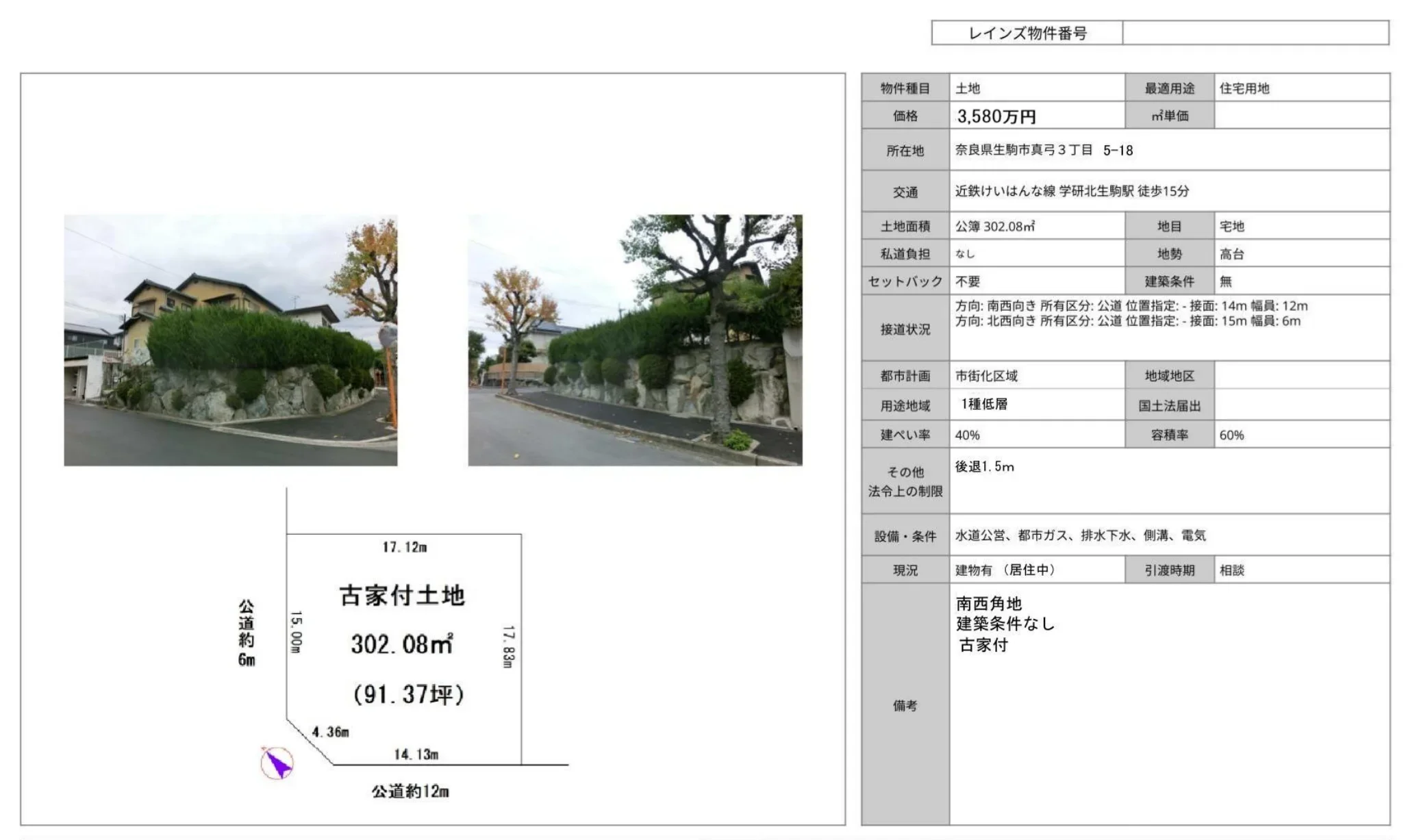Click the 備考 header cell
The image size is (1408, 840).
905,704
